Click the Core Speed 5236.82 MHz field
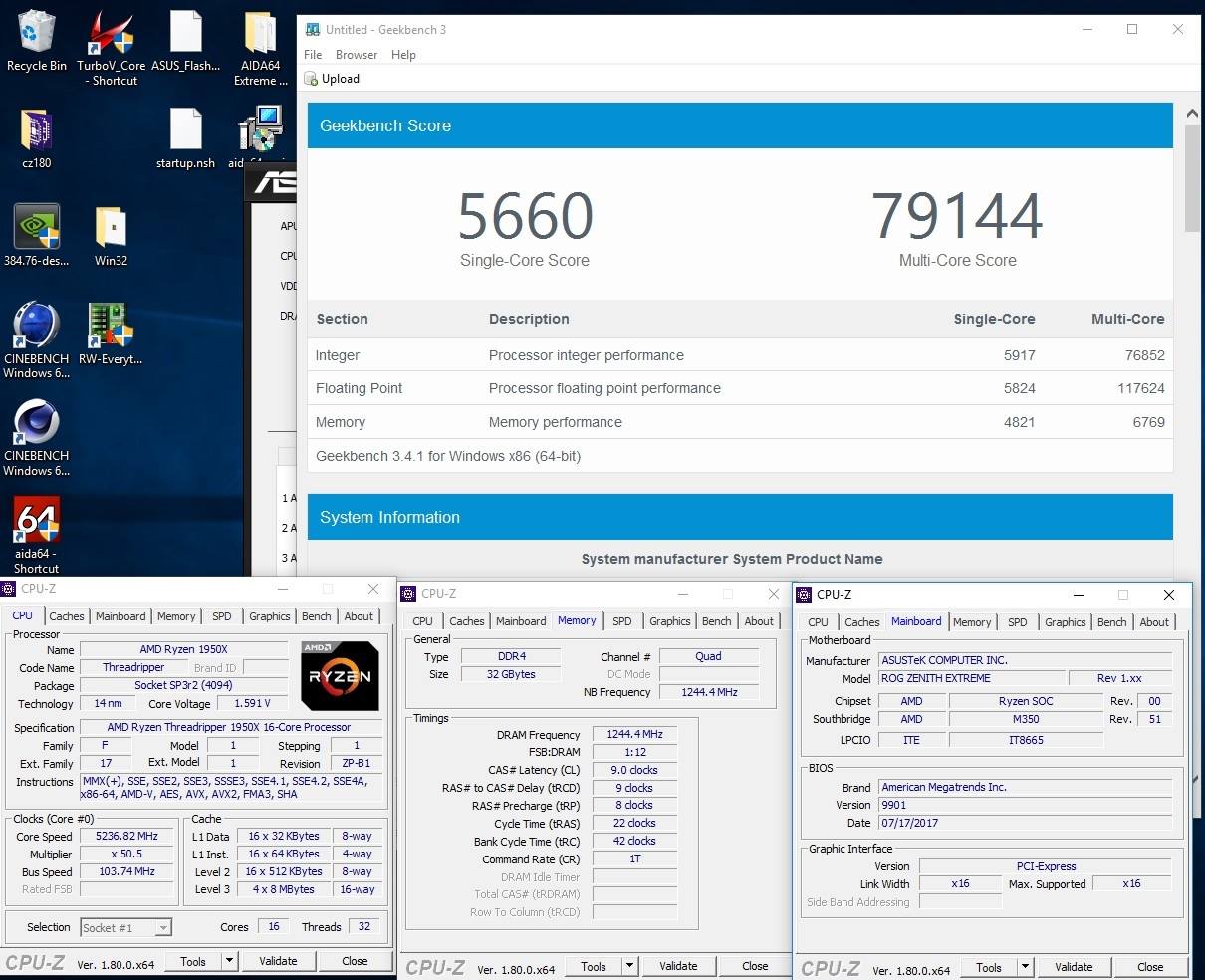The width and height of the screenshot is (1205, 980). [126, 837]
